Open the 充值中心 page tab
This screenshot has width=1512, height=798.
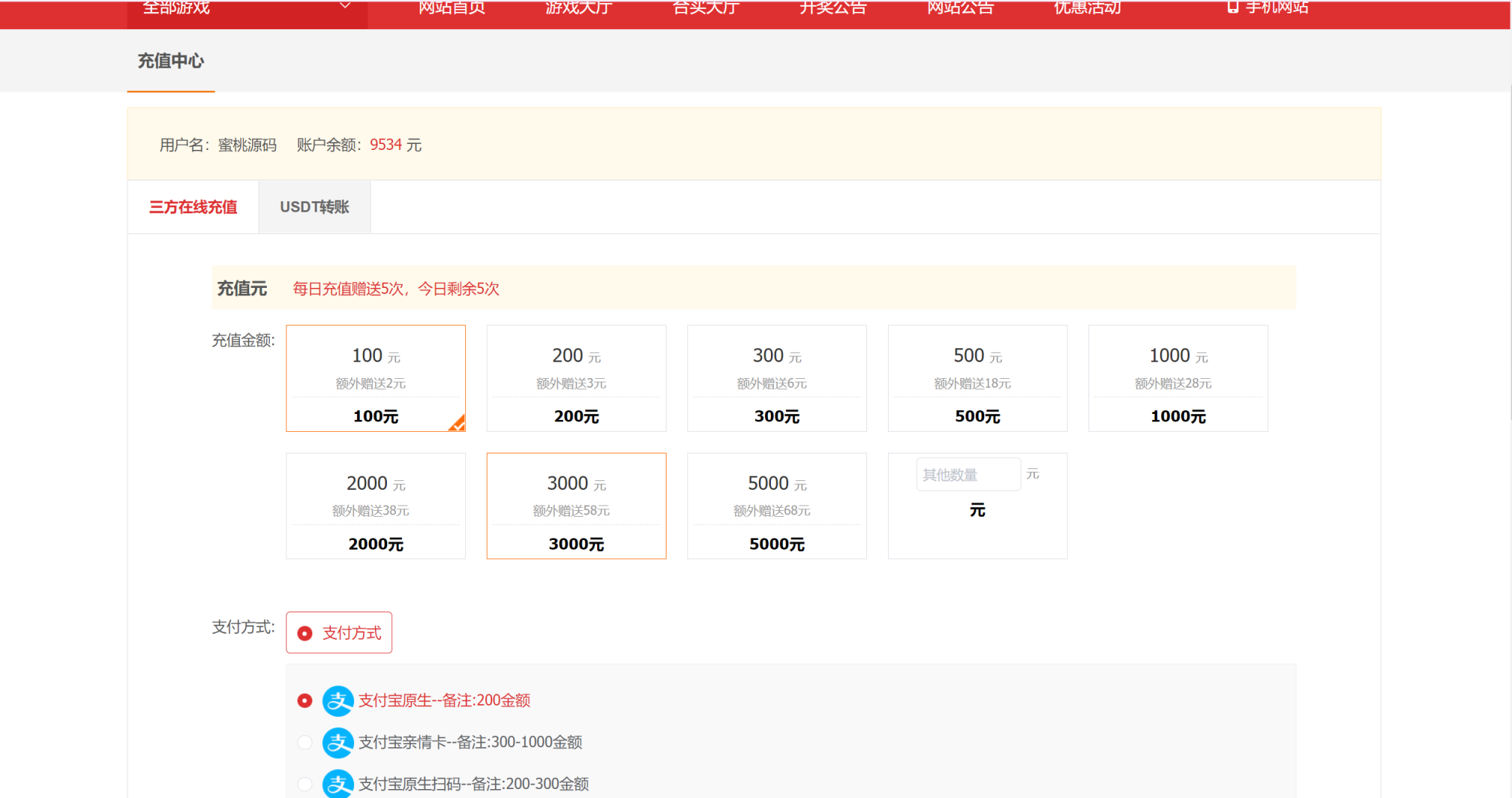171,61
